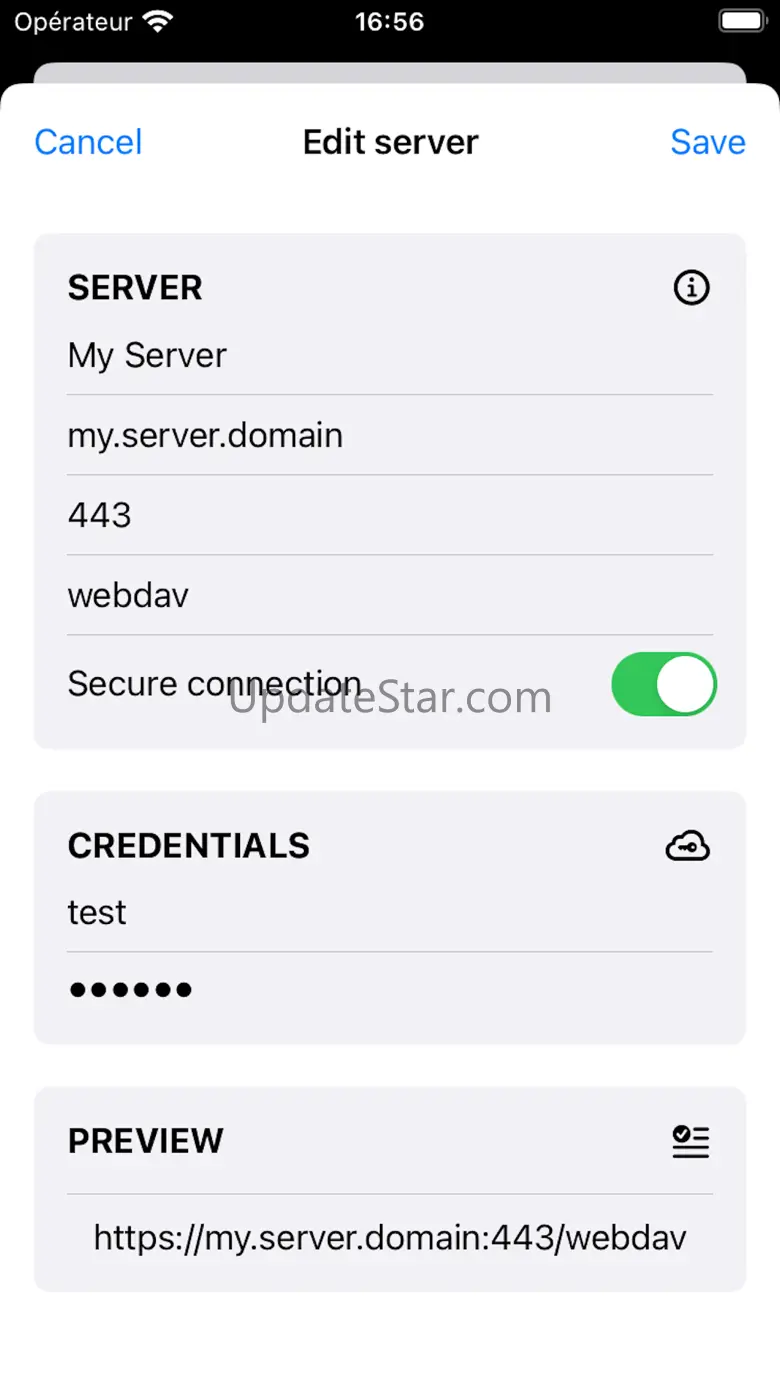Viewport: 780px width, 1387px height.
Task: Edit the username field containing test
Action: tap(390, 912)
